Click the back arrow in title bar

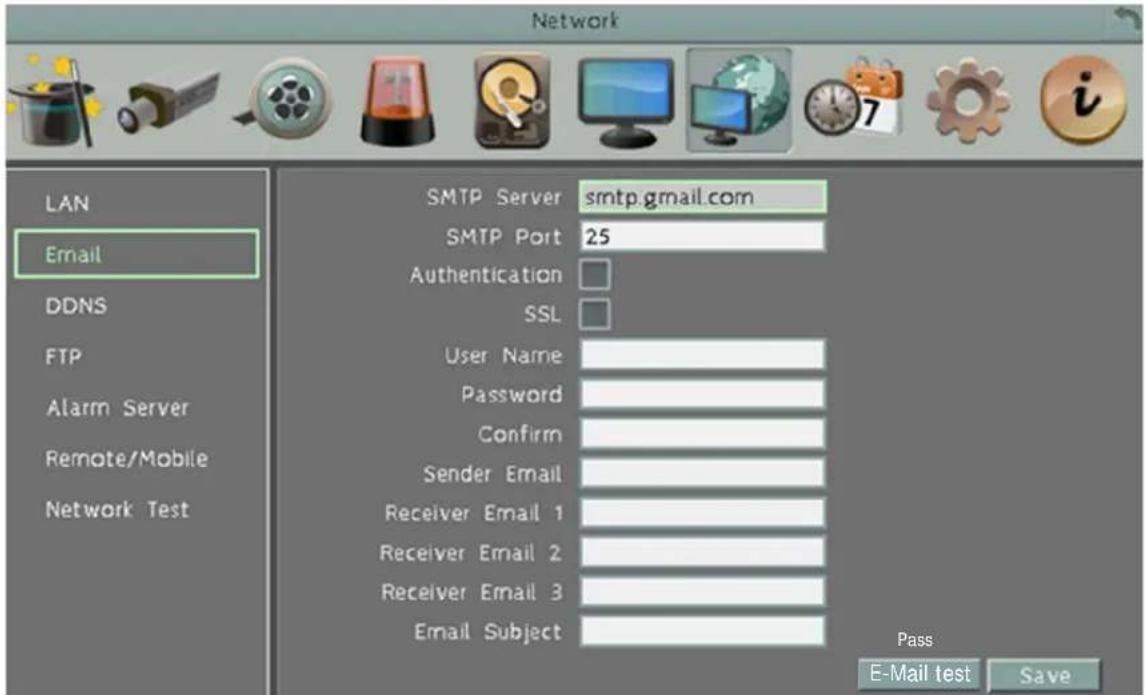pyautogui.click(x=1126, y=20)
